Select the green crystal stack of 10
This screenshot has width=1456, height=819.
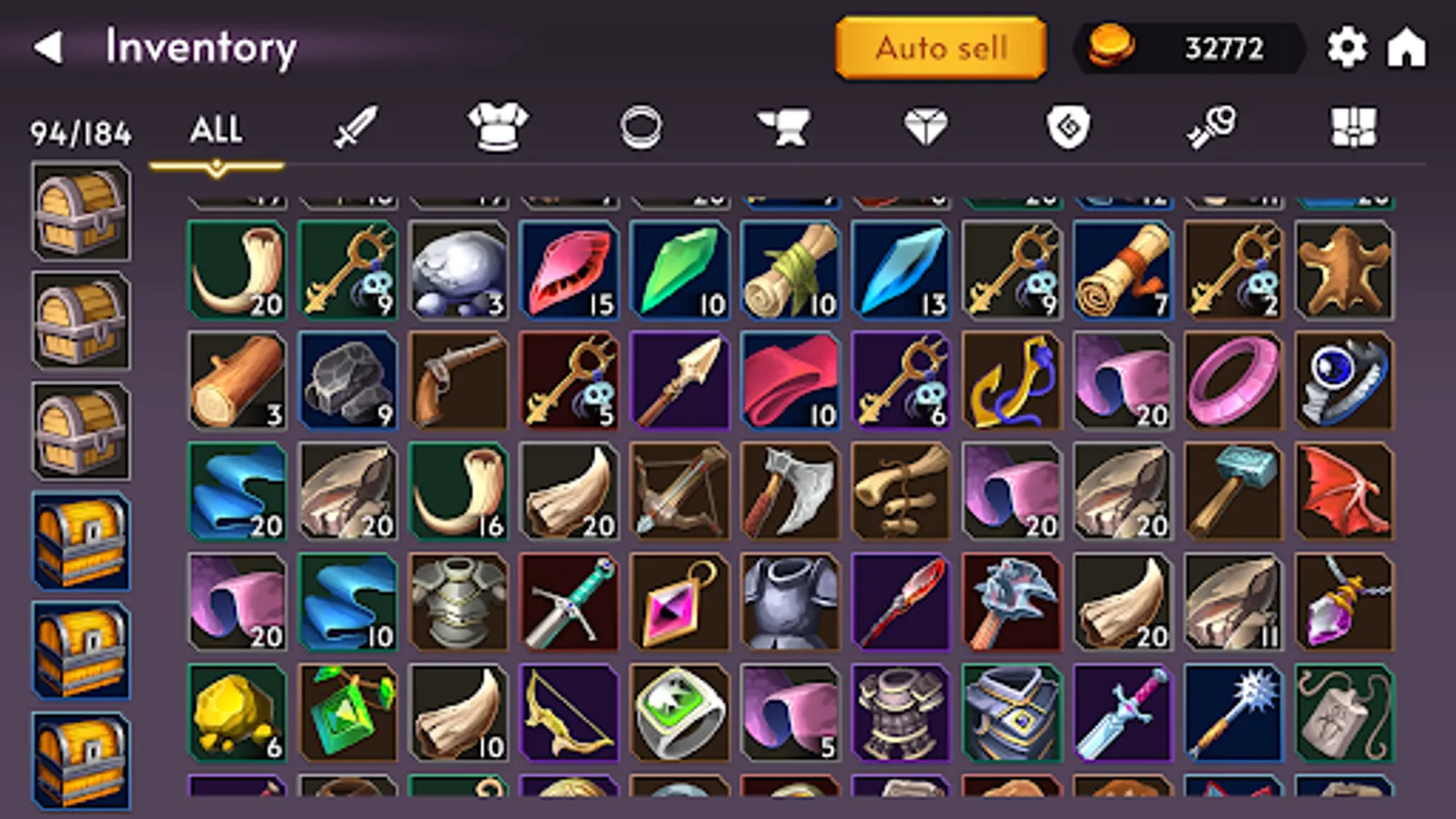pos(680,269)
